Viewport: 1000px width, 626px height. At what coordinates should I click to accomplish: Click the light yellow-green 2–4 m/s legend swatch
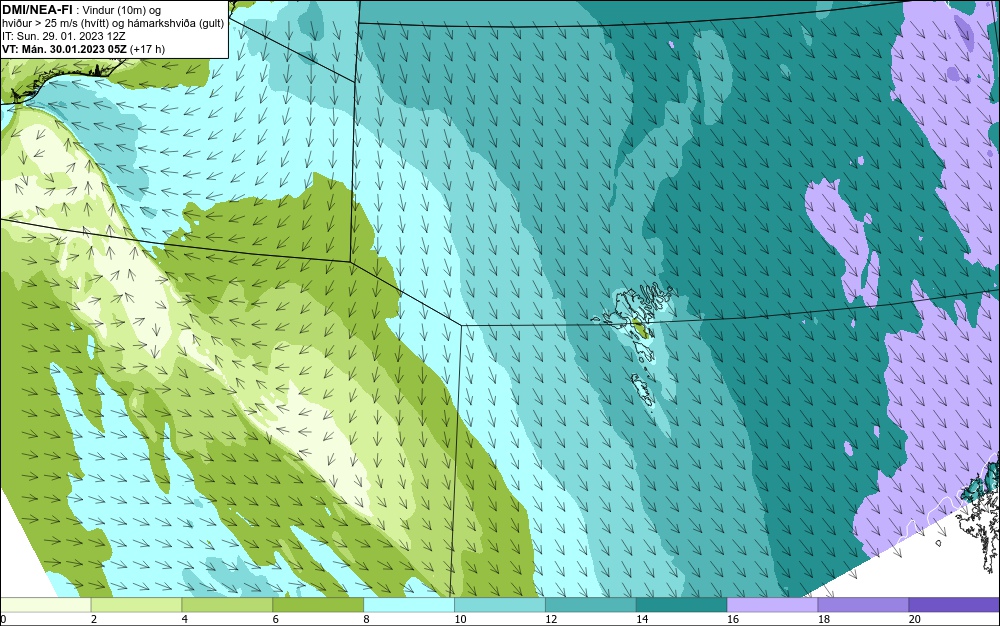click(136, 604)
